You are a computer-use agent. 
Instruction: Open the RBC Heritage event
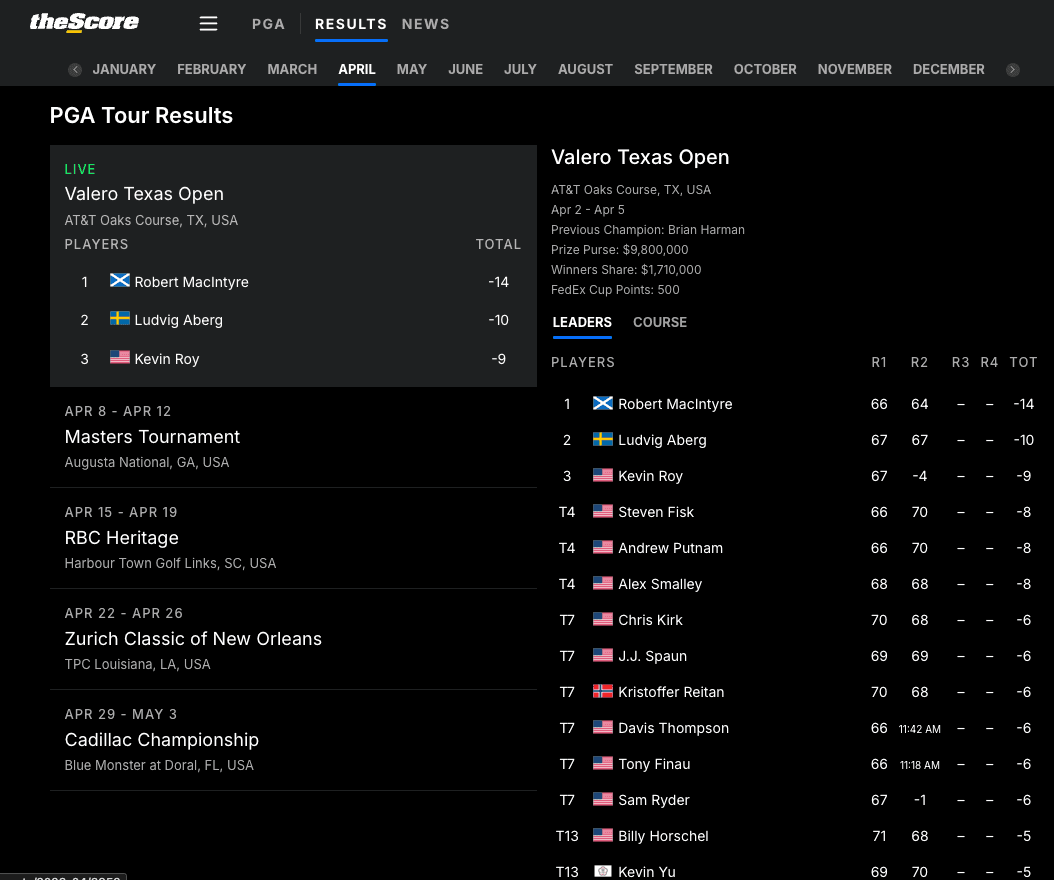click(121, 538)
